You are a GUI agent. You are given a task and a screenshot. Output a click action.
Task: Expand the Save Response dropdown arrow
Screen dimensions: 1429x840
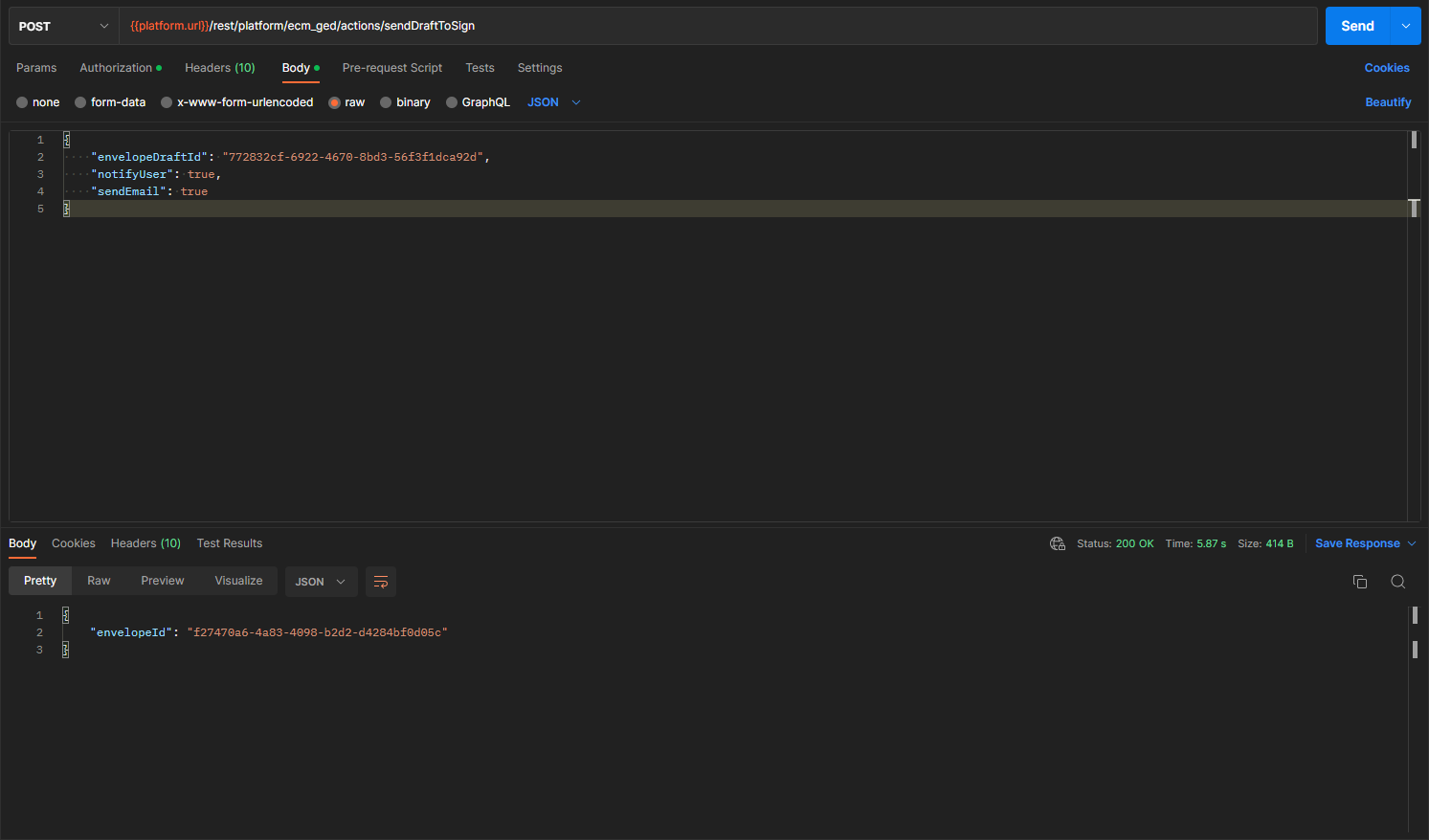[1412, 543]
